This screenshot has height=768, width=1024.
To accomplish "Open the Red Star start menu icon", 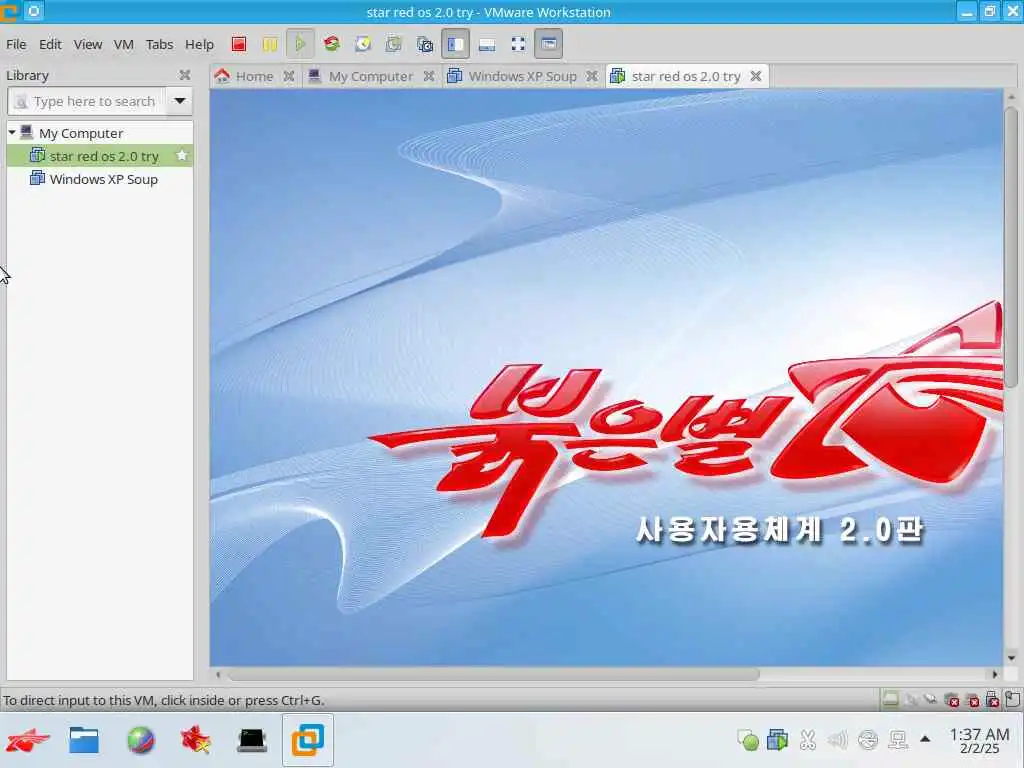I will pyautogui.click(x=28, y=740).
